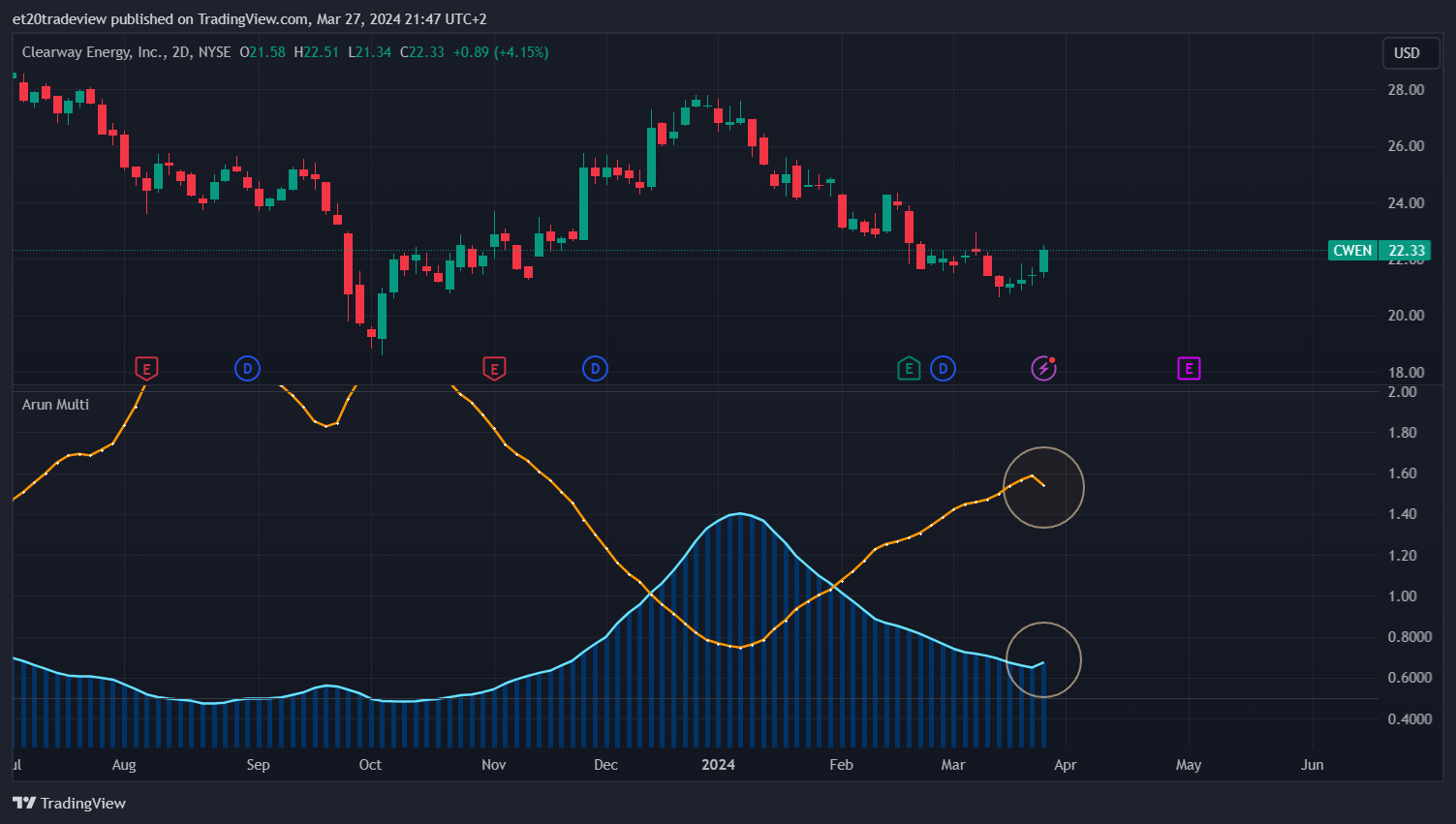Screen dimensions: 1456x824
Task: Click the published on TradingView.com header text
Action: tap(211, 18)
